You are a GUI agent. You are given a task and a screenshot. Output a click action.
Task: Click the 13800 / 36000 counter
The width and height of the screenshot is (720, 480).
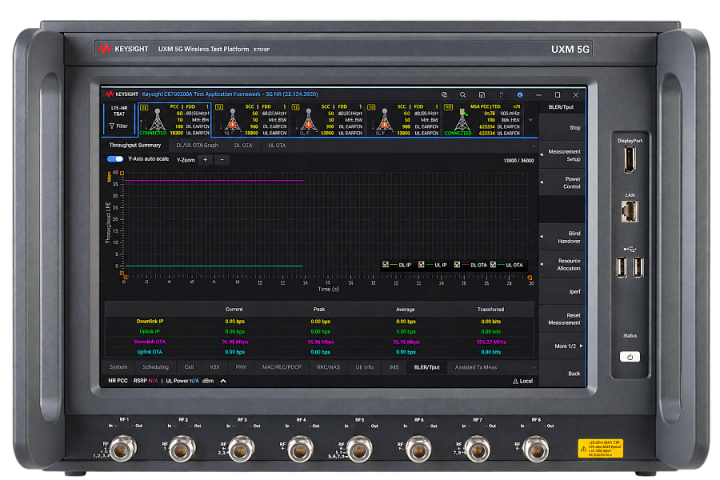pos(519,160)
